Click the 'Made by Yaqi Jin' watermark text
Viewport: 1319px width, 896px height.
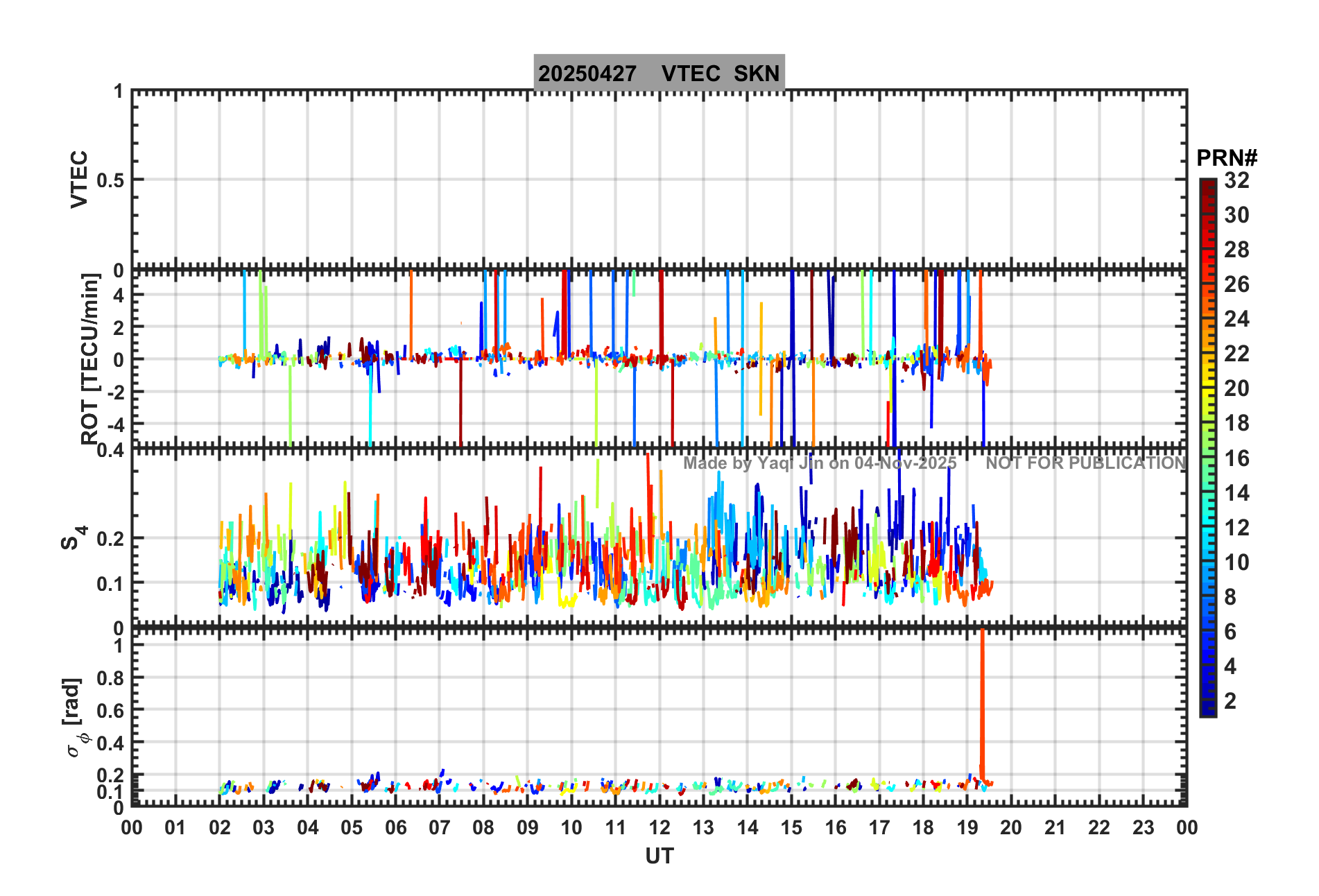[820, 463]
